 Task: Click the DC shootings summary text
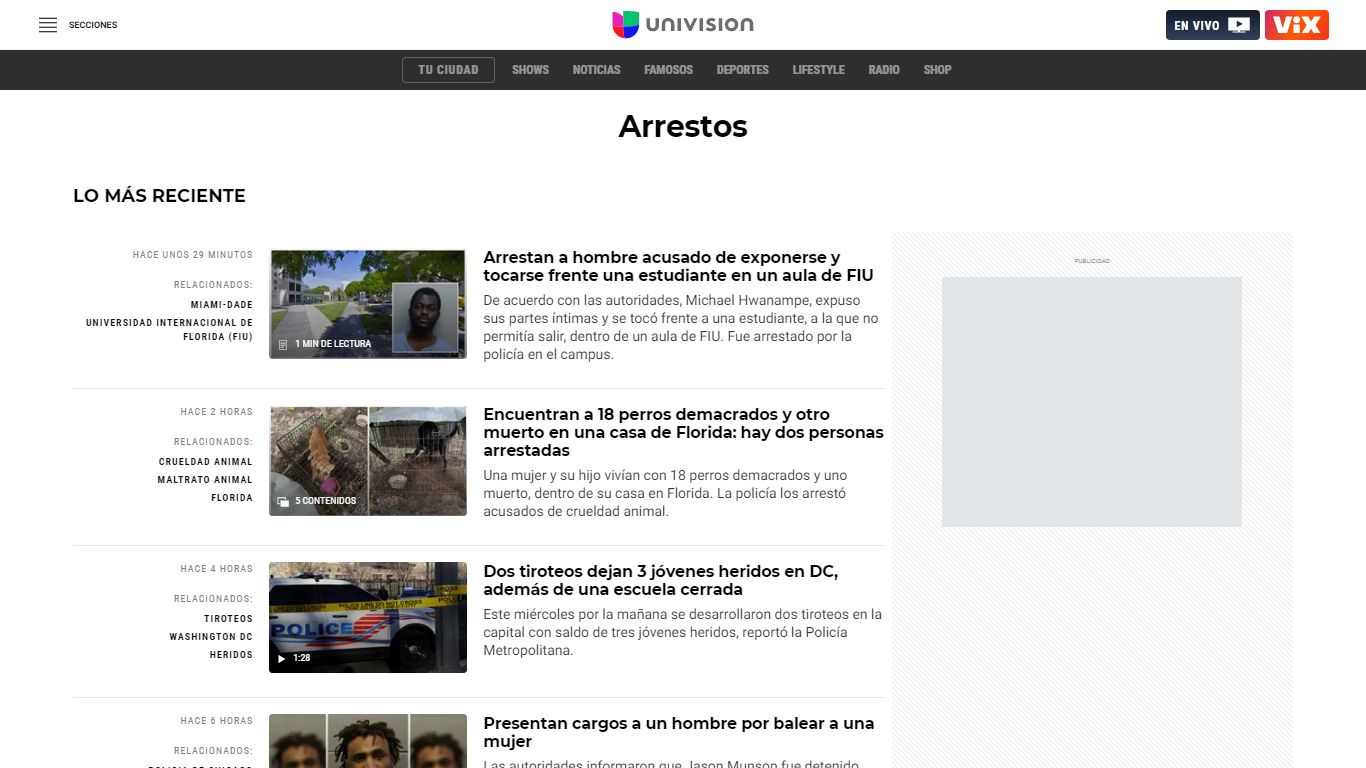tap(682, 632)
